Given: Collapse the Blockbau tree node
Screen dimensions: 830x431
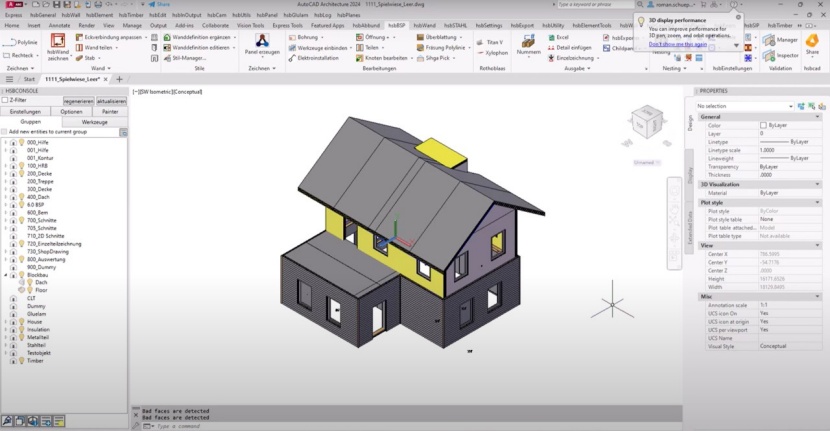Looking at the screenshot, I should click(4, 275).
